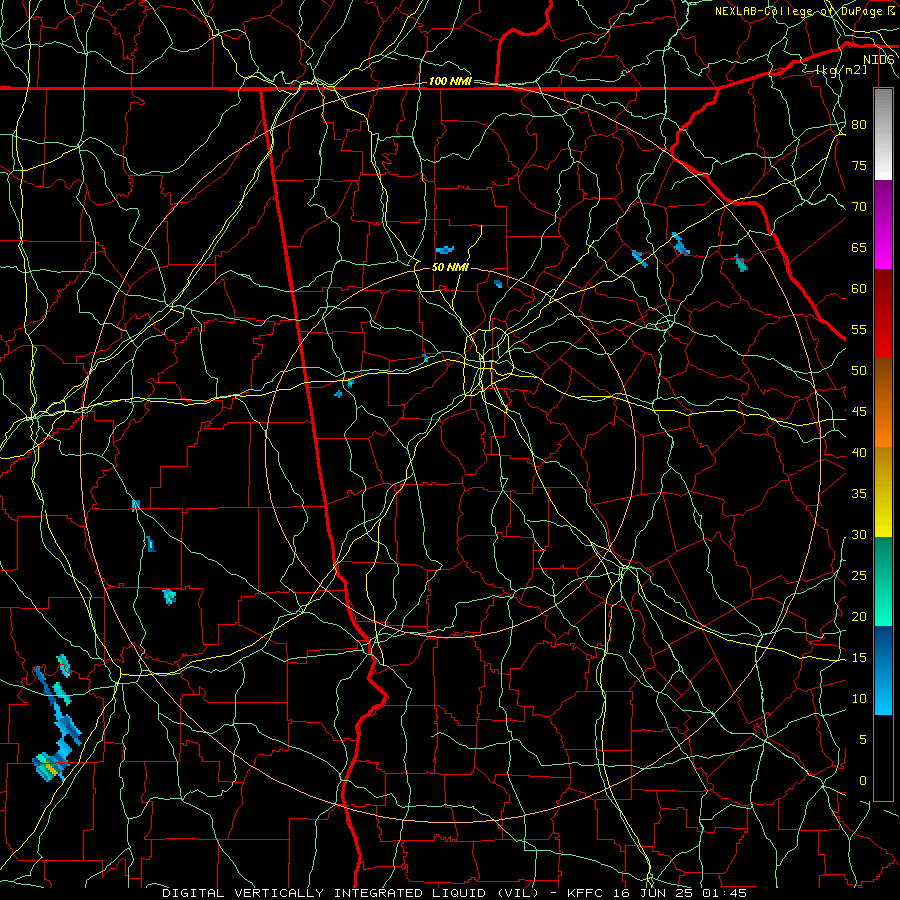The height and width of the screenshot is (900, 900).
Task: Select the 60 value on color scale
Action: [x=859, y=289]
